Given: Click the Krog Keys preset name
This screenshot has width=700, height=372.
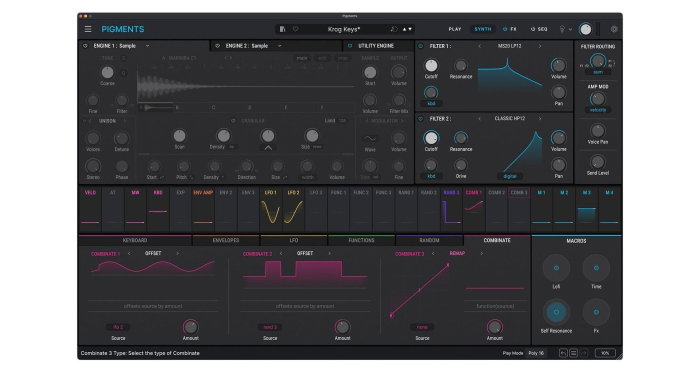Looking at the screenshot, I should click(344, 29).
